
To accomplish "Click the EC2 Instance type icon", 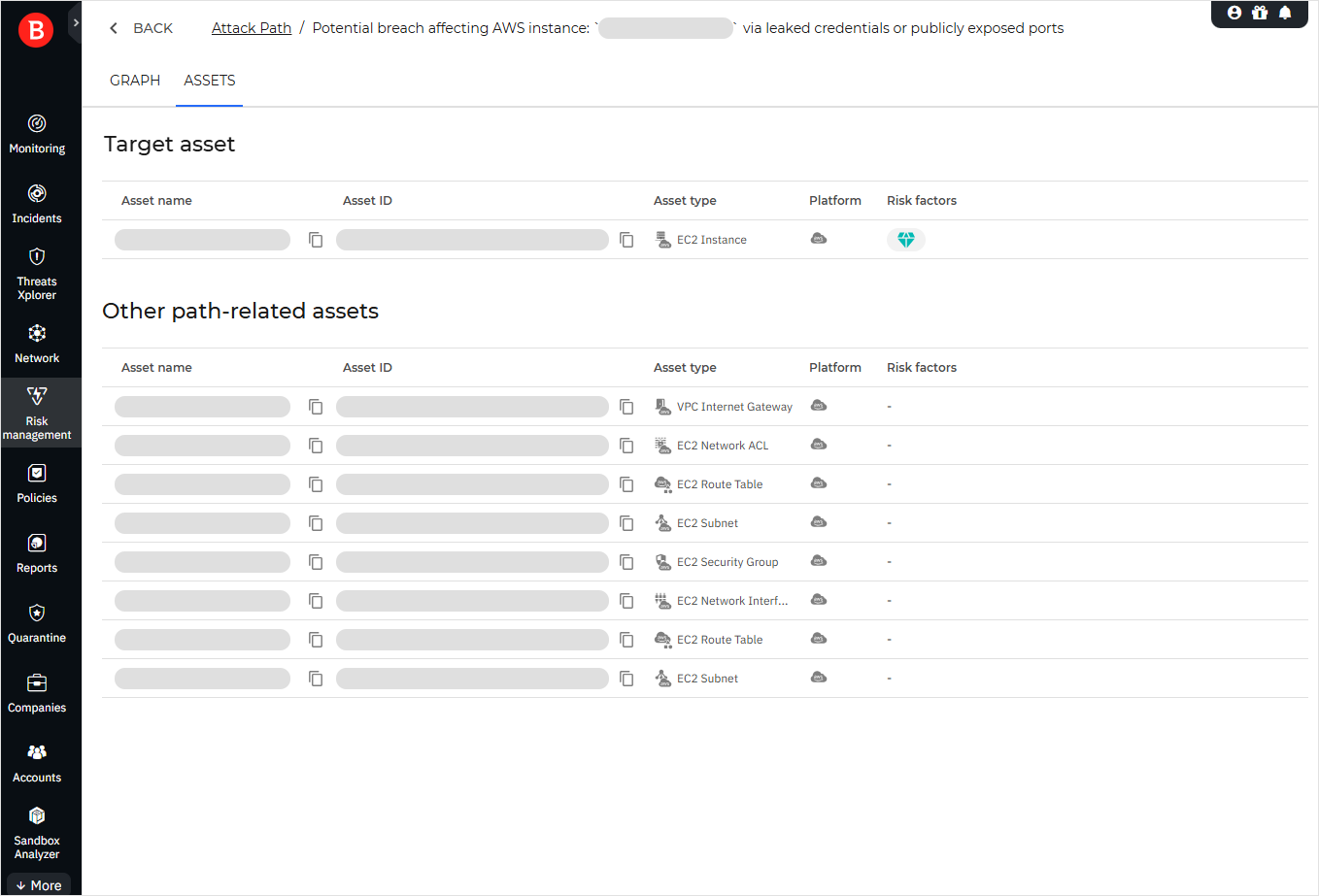I will pos(663,240).
